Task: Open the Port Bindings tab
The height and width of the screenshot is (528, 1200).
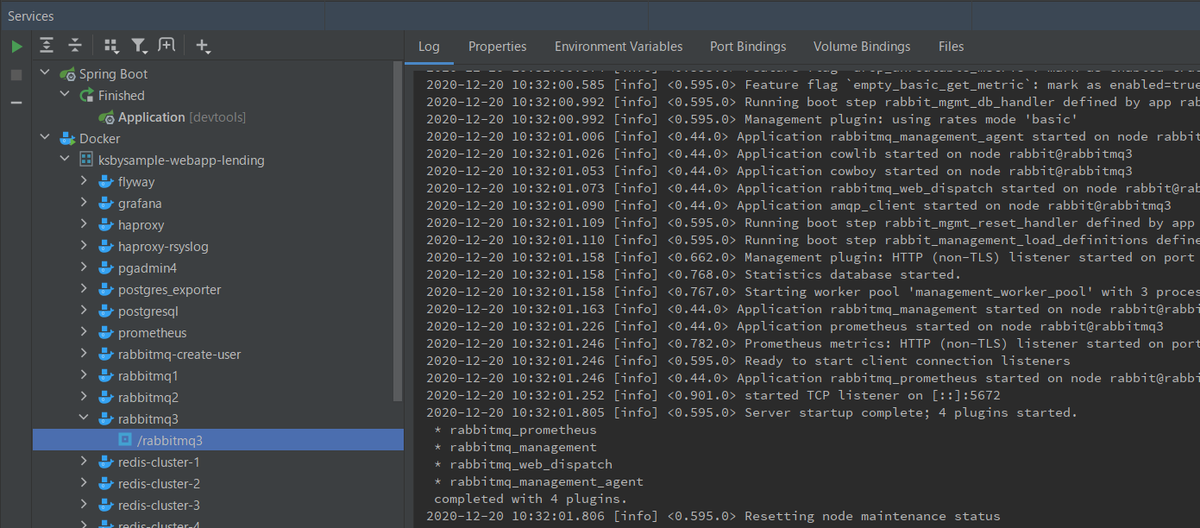Action: 748,46
